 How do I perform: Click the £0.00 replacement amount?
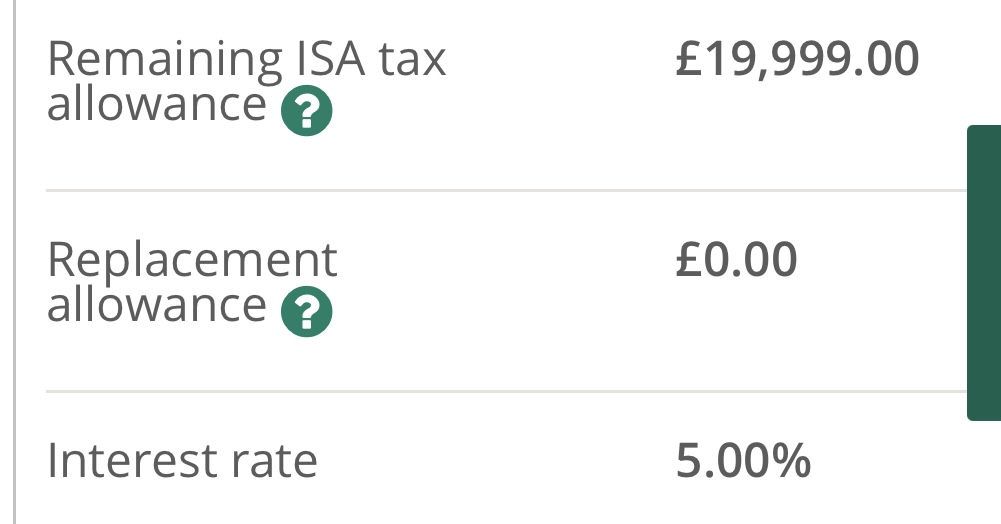[x=736, y=260]
